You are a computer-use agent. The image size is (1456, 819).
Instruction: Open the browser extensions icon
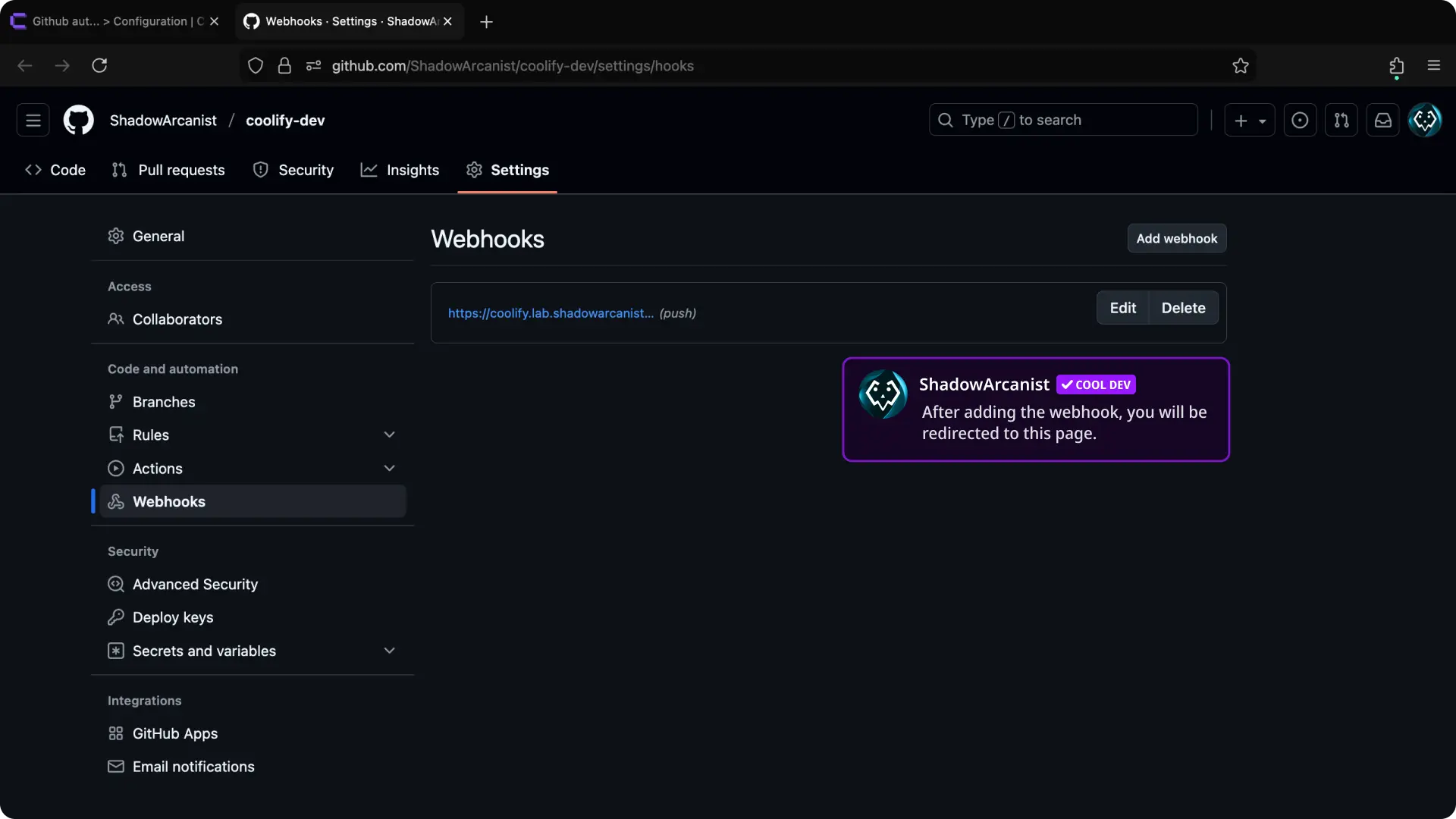(1396, 66)
